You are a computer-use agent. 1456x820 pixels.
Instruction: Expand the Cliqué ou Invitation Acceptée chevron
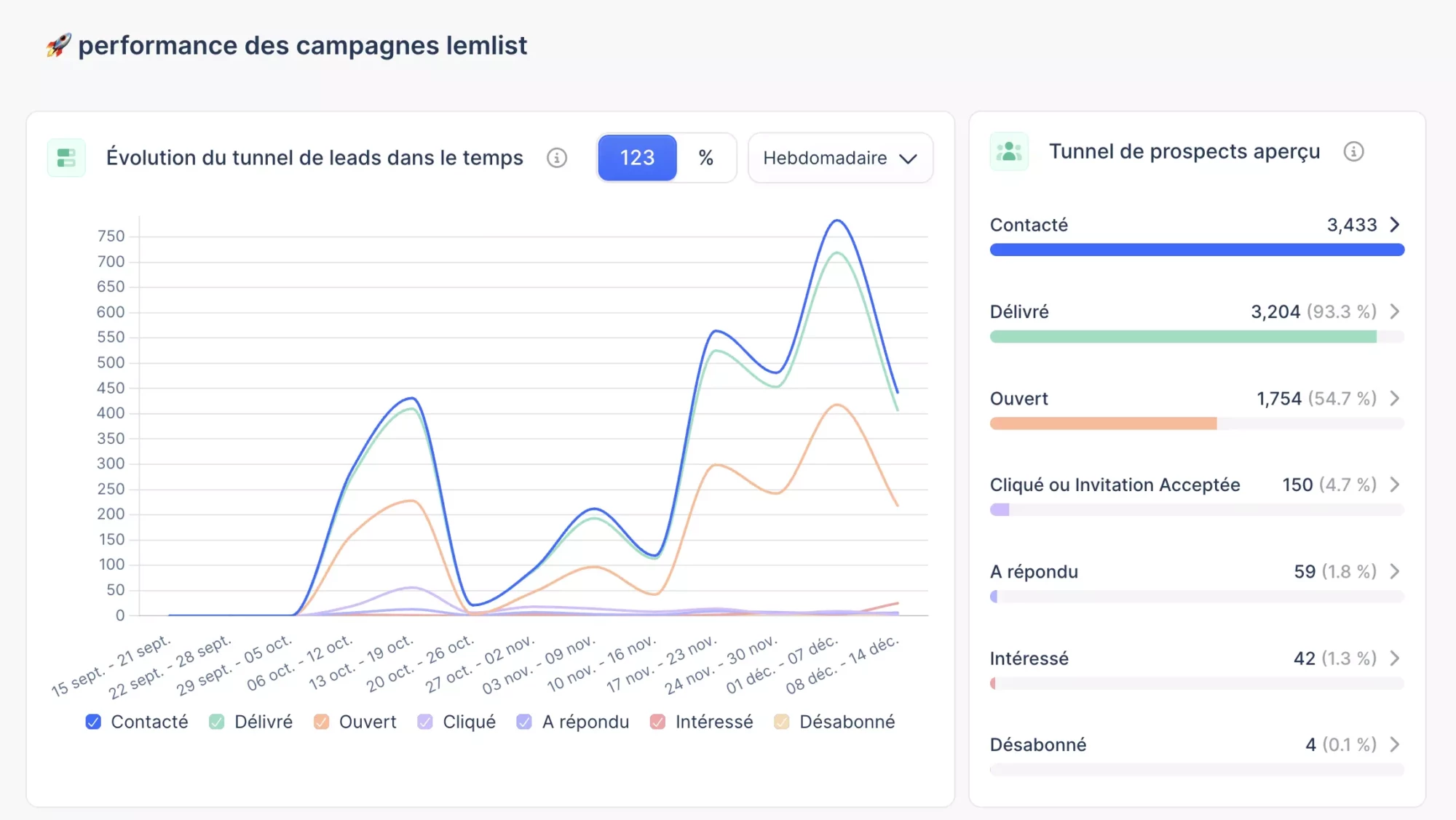1395,485
